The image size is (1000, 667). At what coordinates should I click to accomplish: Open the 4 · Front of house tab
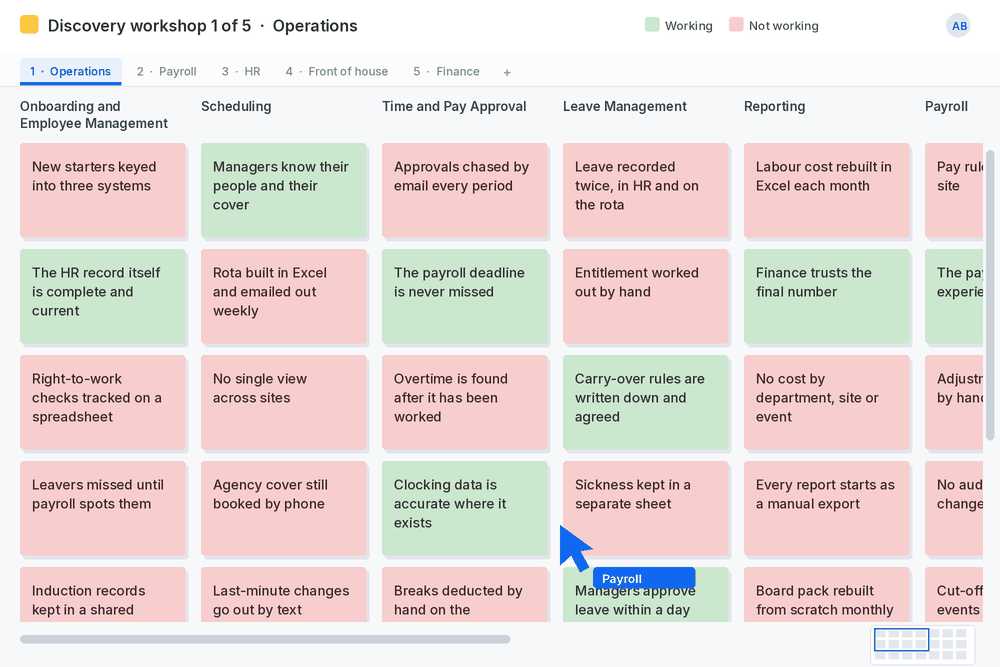pyautogui.click(x=337, y=71)
